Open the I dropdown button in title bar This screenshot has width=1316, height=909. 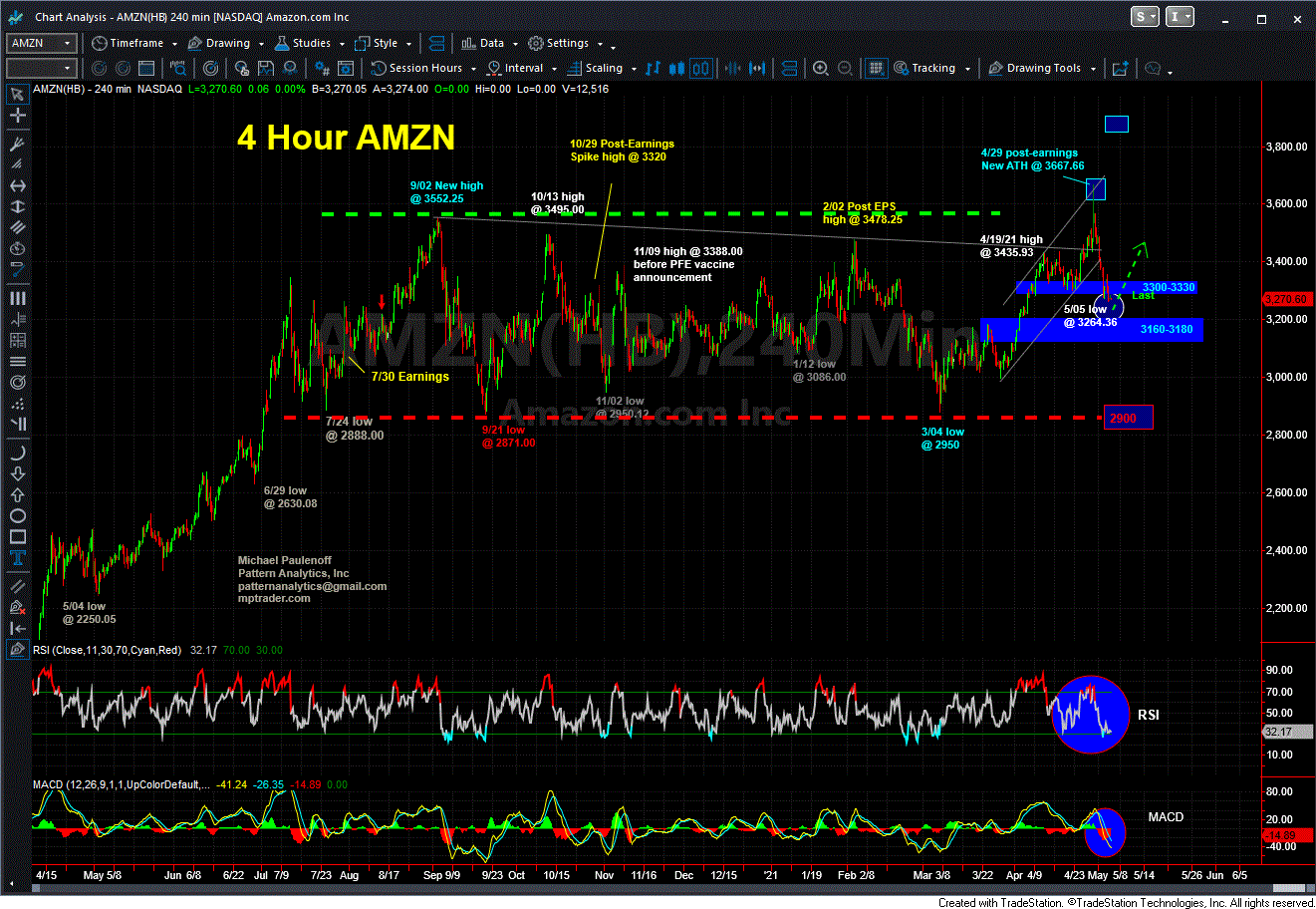[x=1181, y=17]
